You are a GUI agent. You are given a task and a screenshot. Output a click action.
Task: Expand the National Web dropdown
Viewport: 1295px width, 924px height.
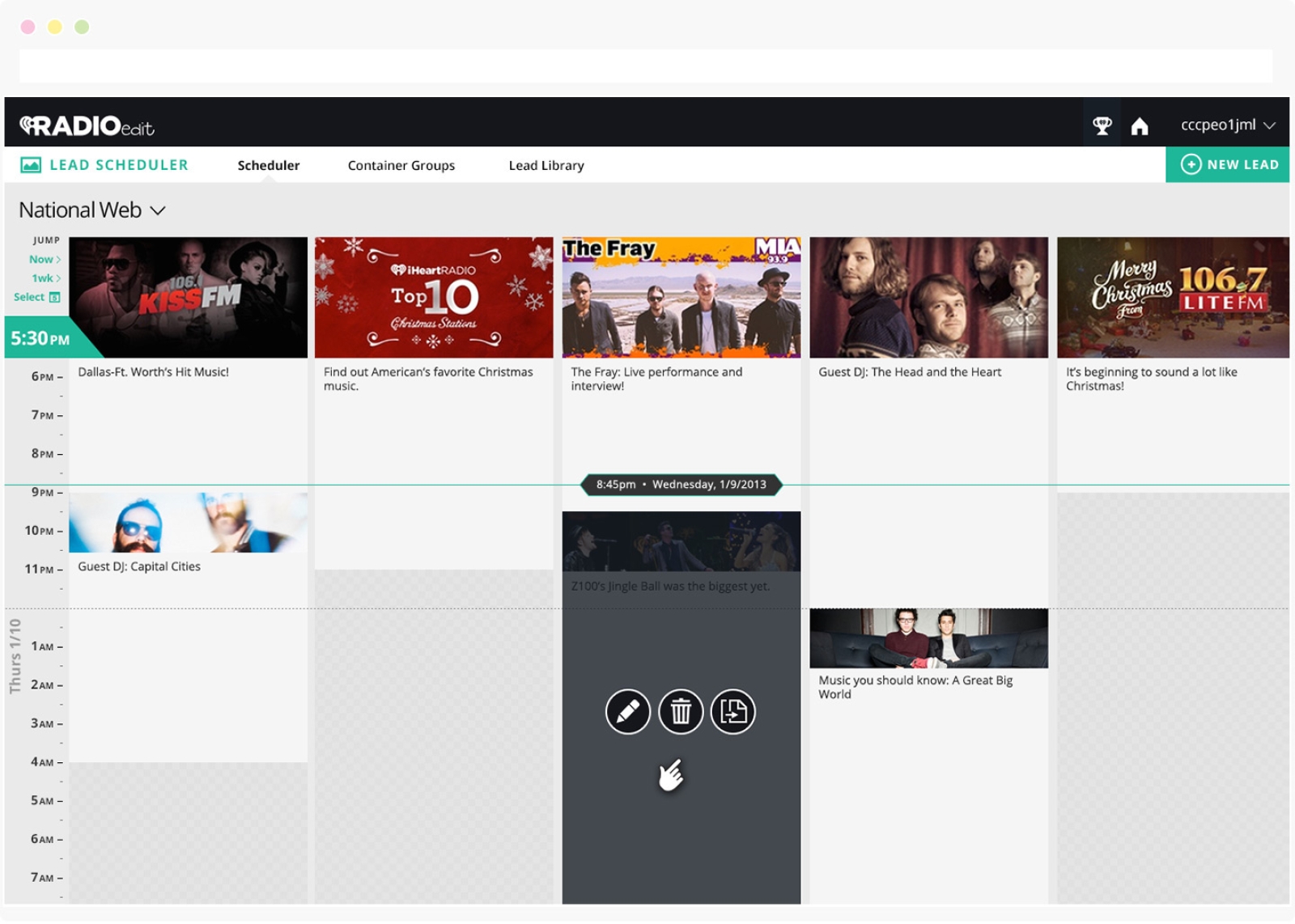coord(92,210)
